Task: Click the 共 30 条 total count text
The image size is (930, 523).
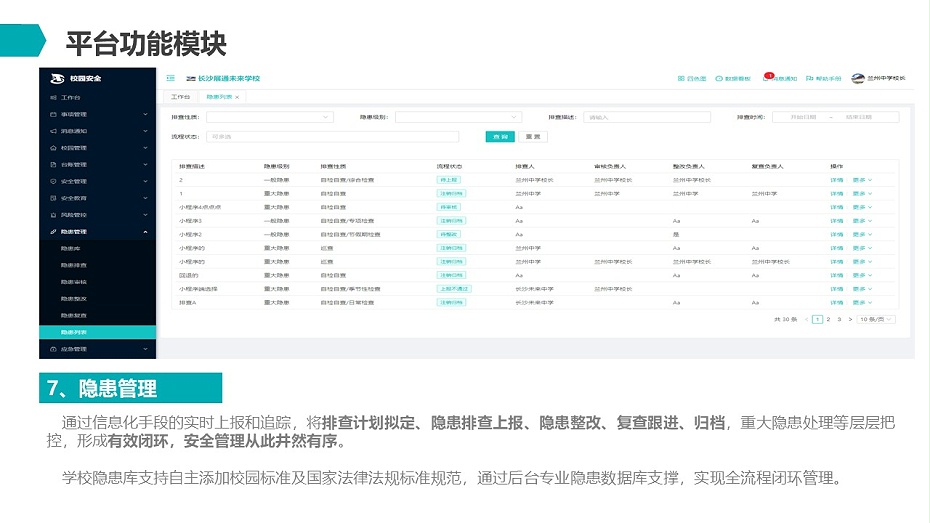Action: (x=785, y=320)
